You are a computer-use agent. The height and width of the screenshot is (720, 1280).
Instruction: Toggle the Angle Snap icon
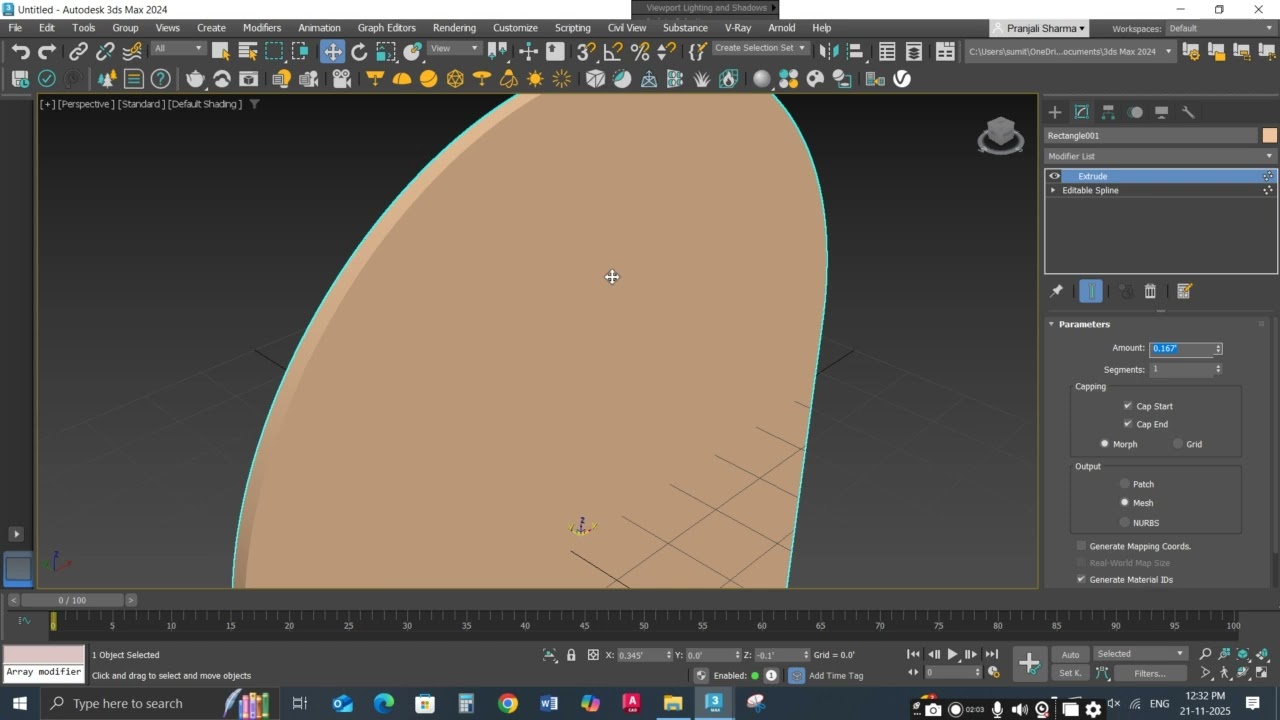point(614,51)
